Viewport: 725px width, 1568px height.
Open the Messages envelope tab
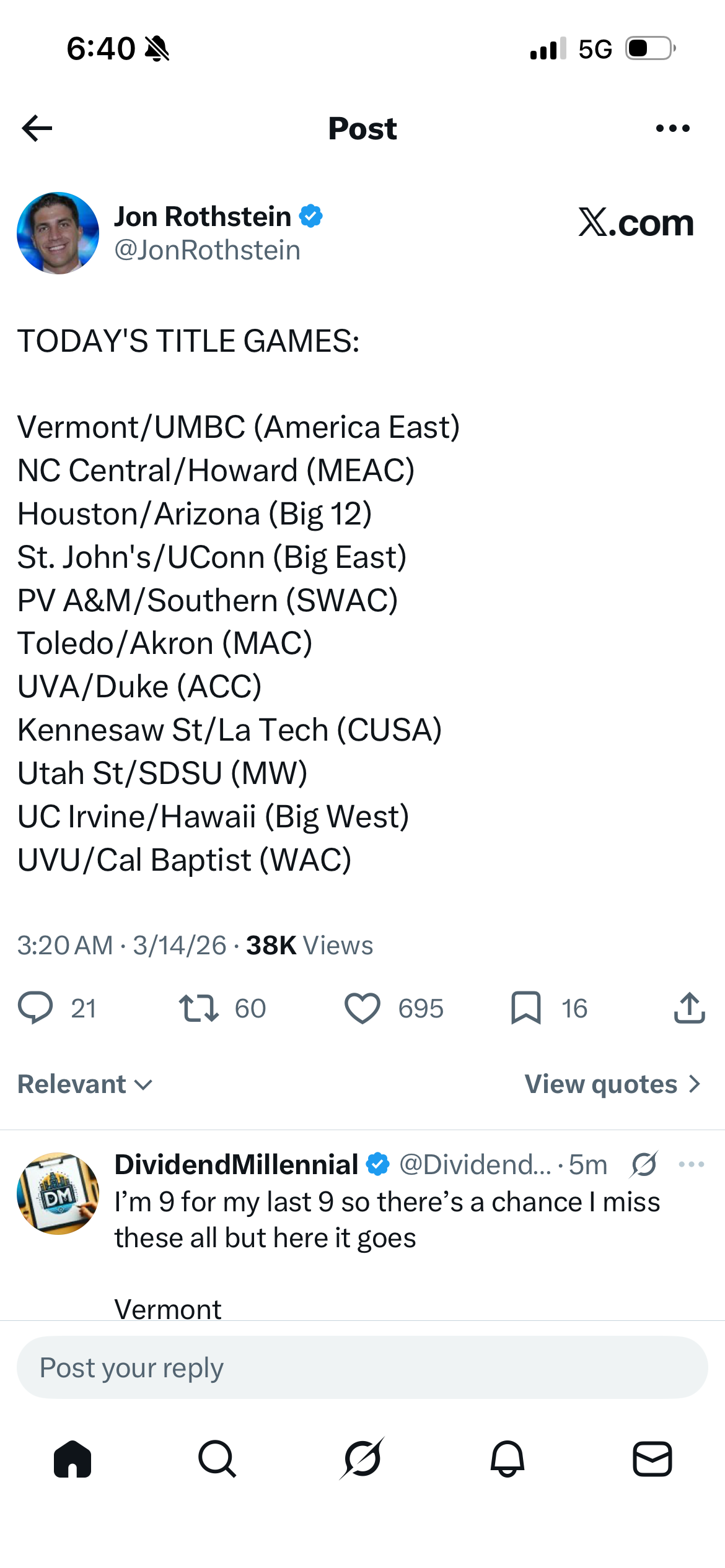point(652,1459)
